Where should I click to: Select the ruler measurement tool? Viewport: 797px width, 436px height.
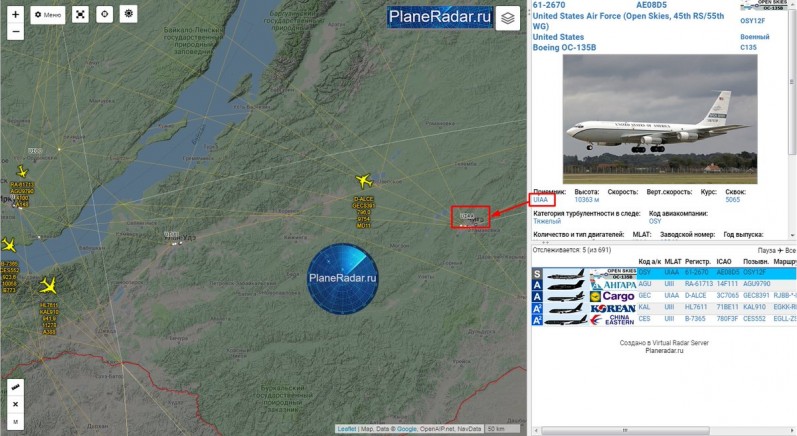(x=15, y=388)
